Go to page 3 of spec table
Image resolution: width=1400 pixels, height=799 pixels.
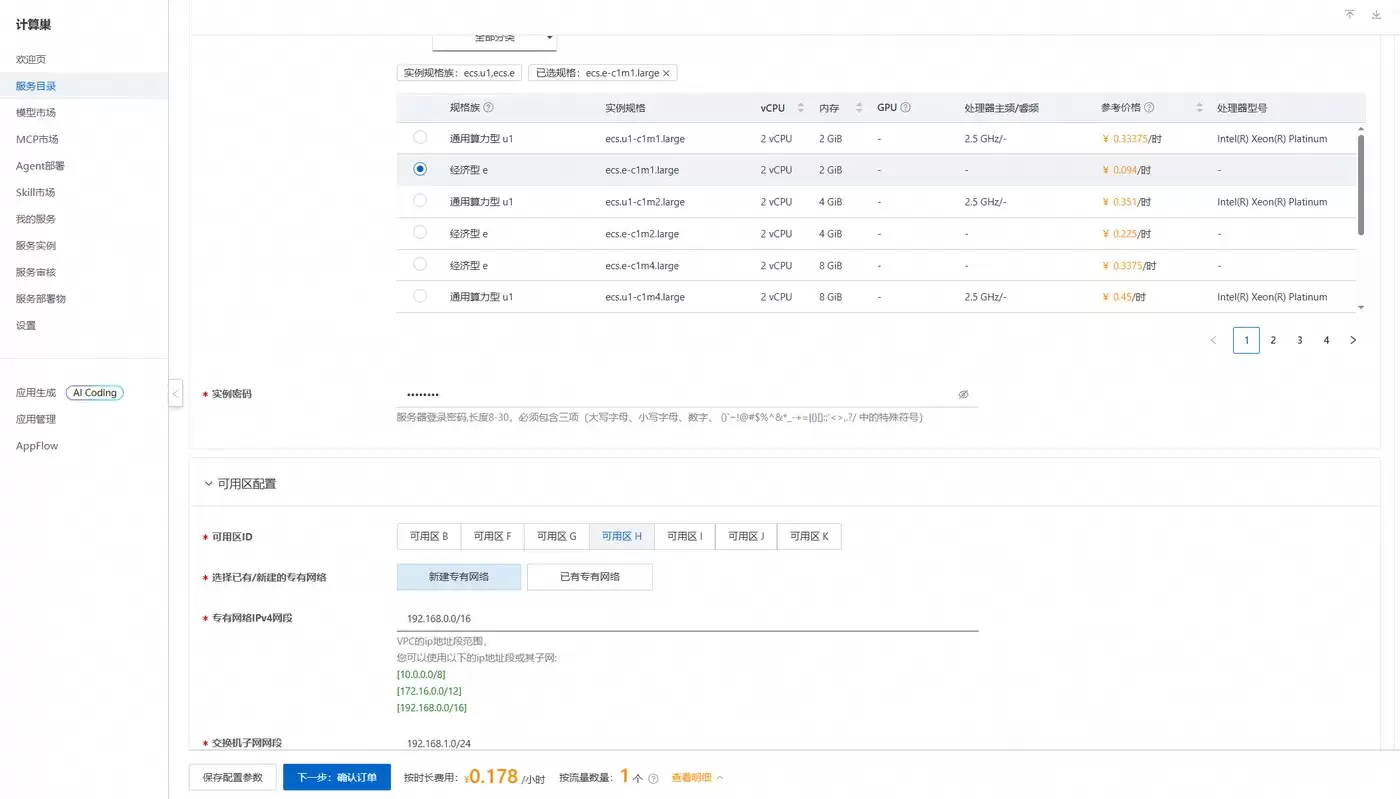pos(1300,340)
